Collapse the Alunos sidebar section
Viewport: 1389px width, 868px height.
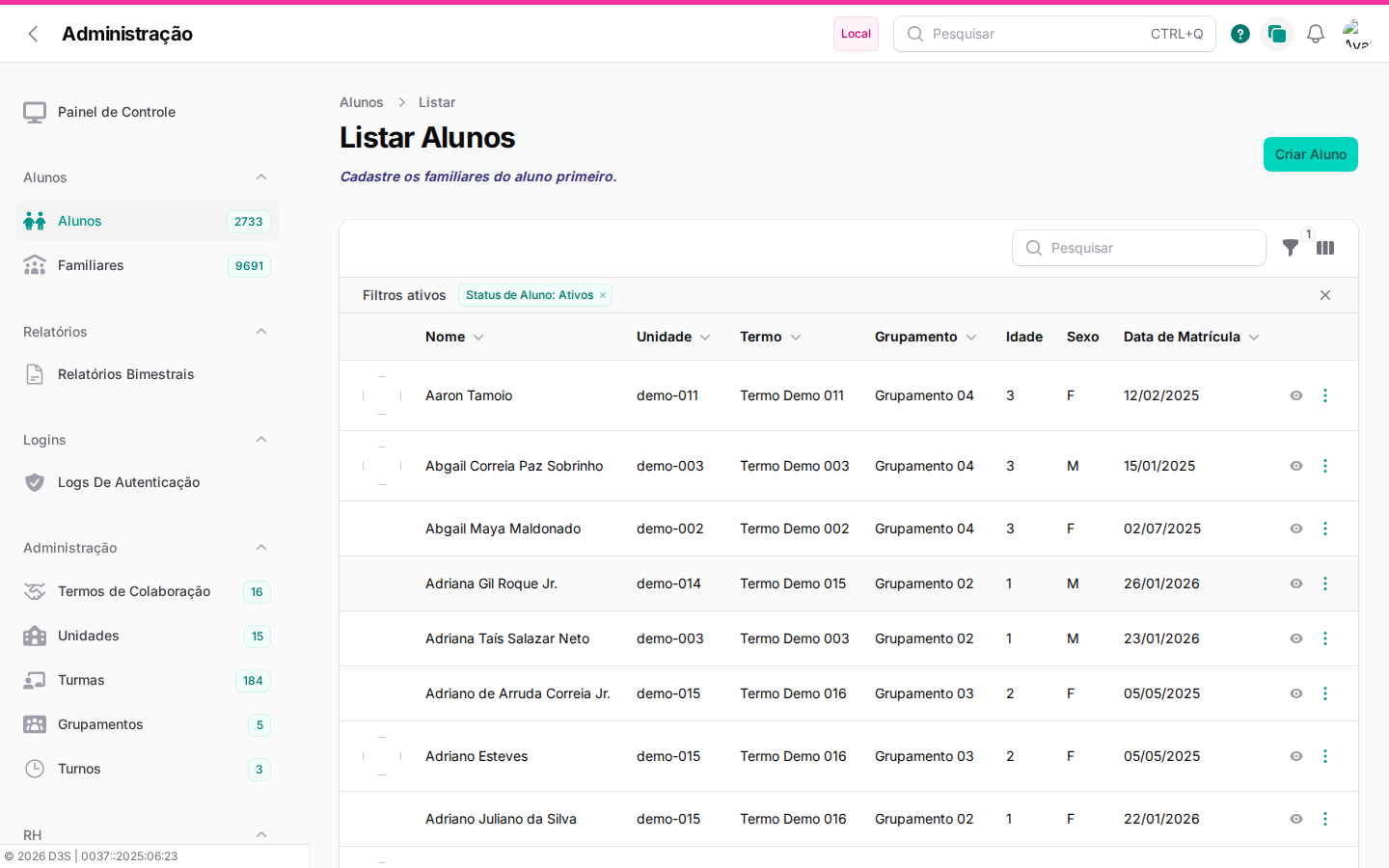tap(261, 177)
